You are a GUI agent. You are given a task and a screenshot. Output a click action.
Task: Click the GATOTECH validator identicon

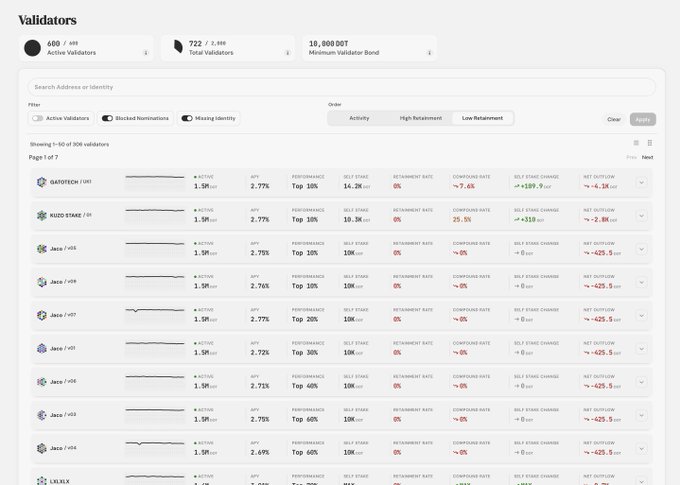click(x=42, y=182)
